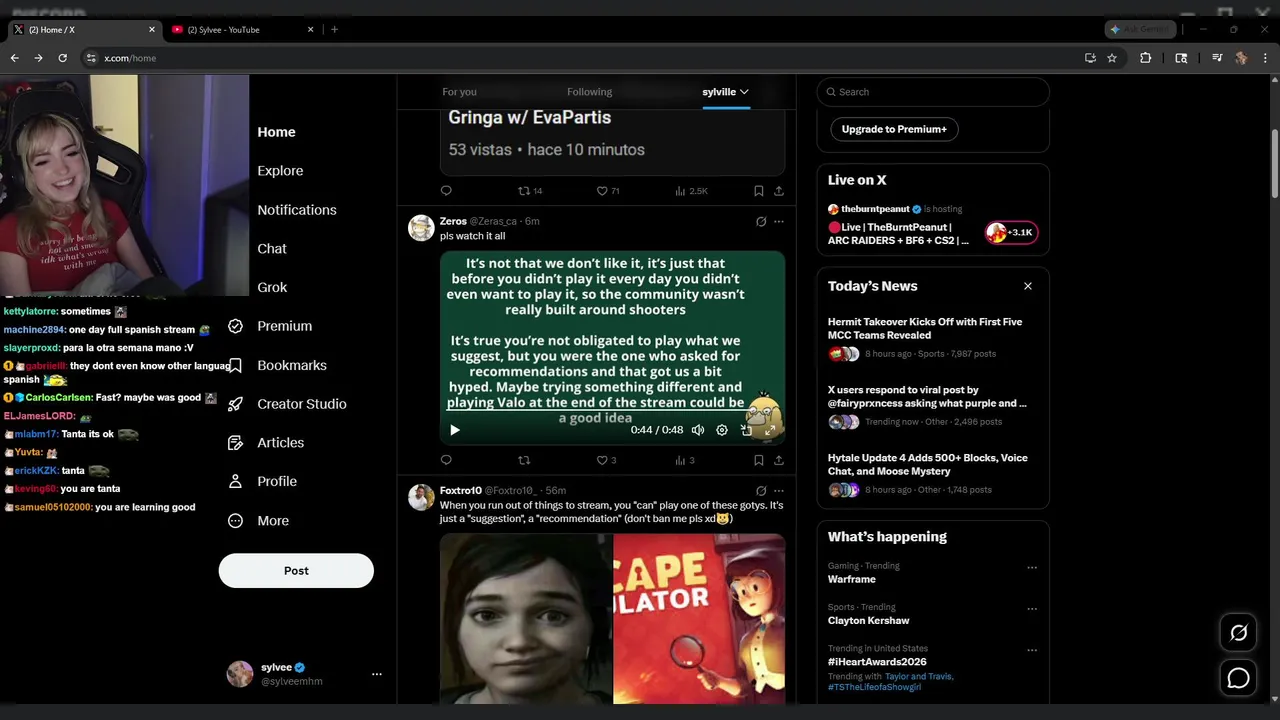The height and width of the screenshot is (720, 1280).
Task: Click Upgrade to Premium+ button
Action: pyautogui.click(x=894, y=129)
